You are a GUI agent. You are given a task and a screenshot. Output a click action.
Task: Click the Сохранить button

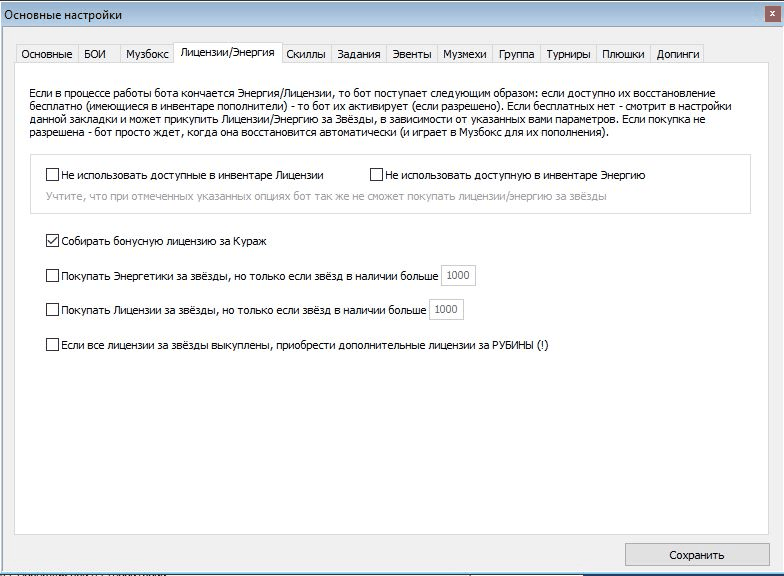[697, 555]
